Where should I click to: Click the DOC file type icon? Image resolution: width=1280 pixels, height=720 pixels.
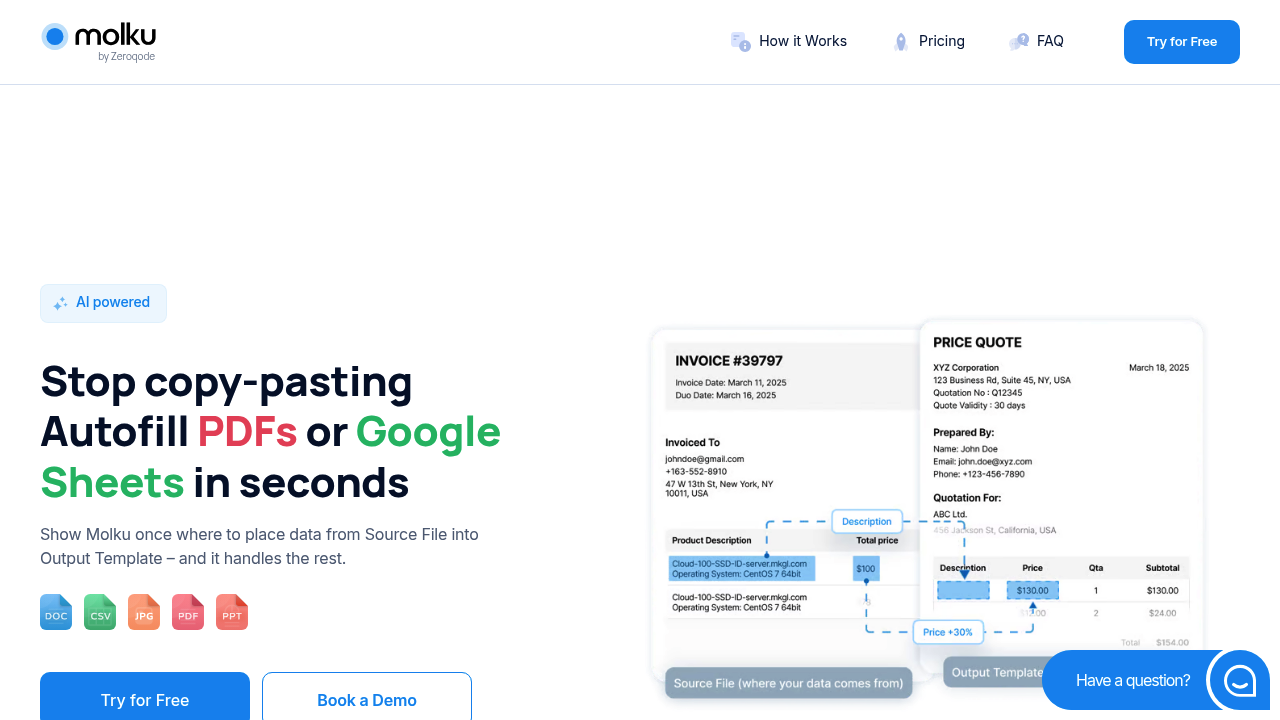[56, 612]
